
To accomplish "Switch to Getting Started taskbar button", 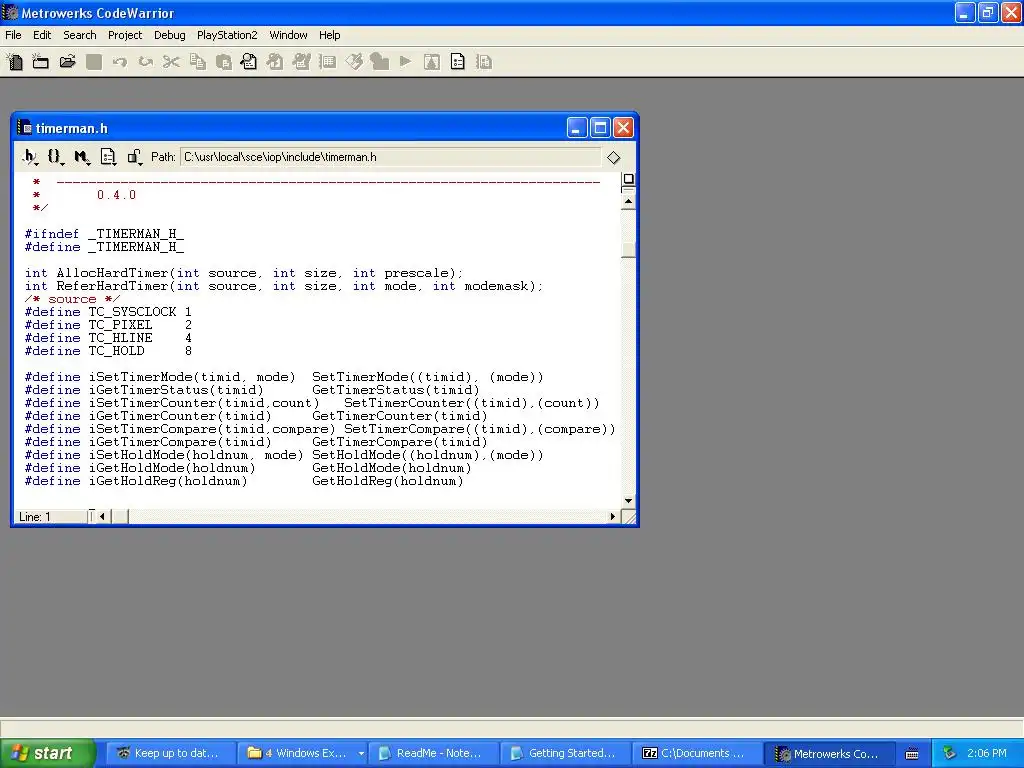I will 566,753.
